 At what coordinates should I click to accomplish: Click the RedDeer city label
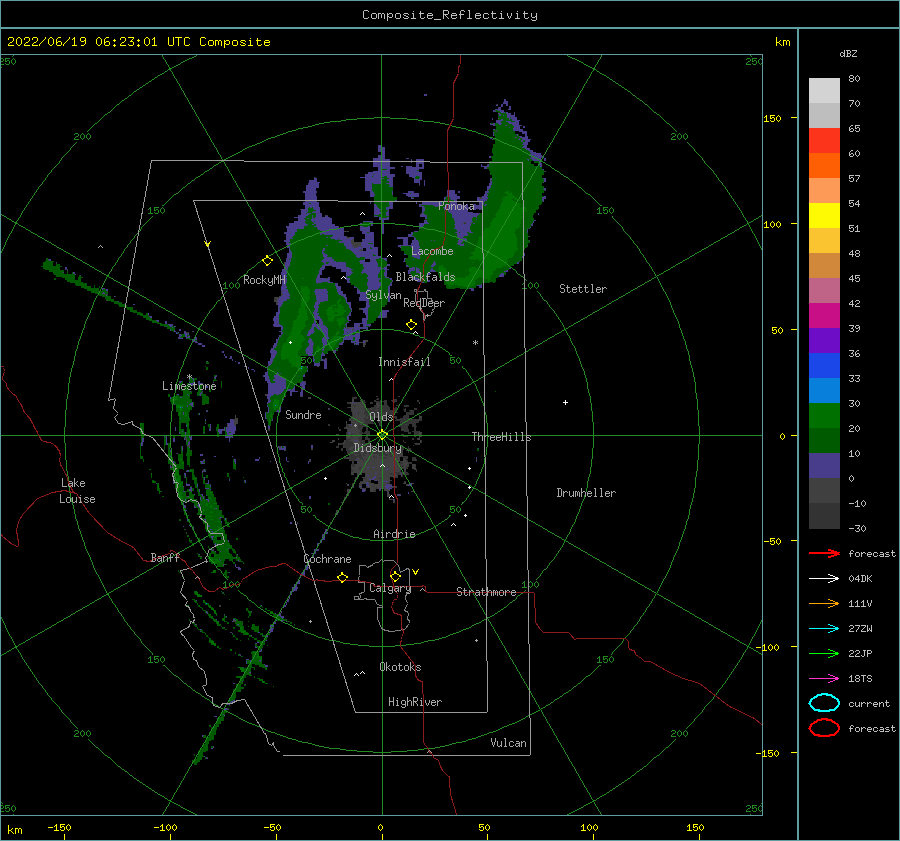pyautogui.click(x=424, y=303)
